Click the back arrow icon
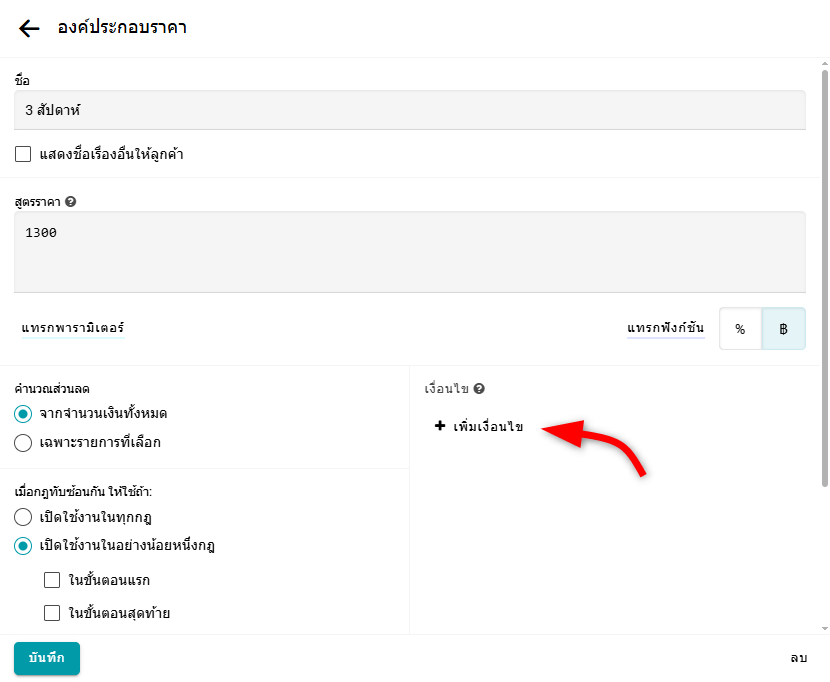 pos(29,28)
